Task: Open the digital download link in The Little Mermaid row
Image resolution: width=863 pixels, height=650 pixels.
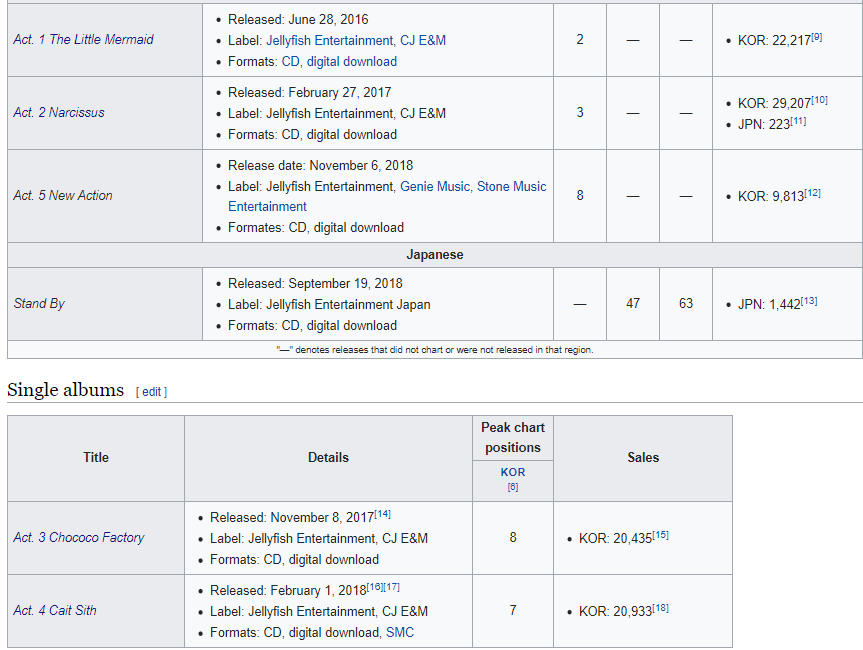Action: pyautogui.click(x=352, y=62)
